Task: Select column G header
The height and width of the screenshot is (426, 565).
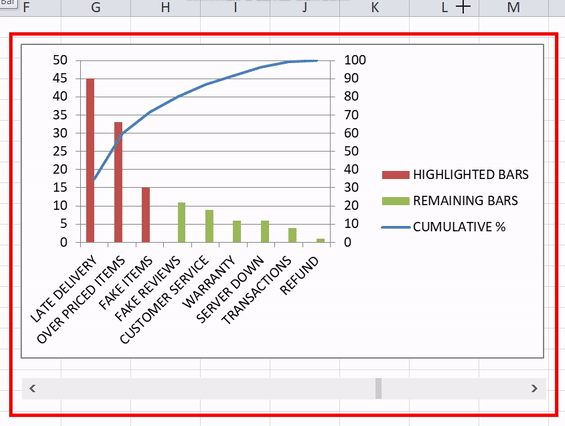Action: (x=96, y=8)
